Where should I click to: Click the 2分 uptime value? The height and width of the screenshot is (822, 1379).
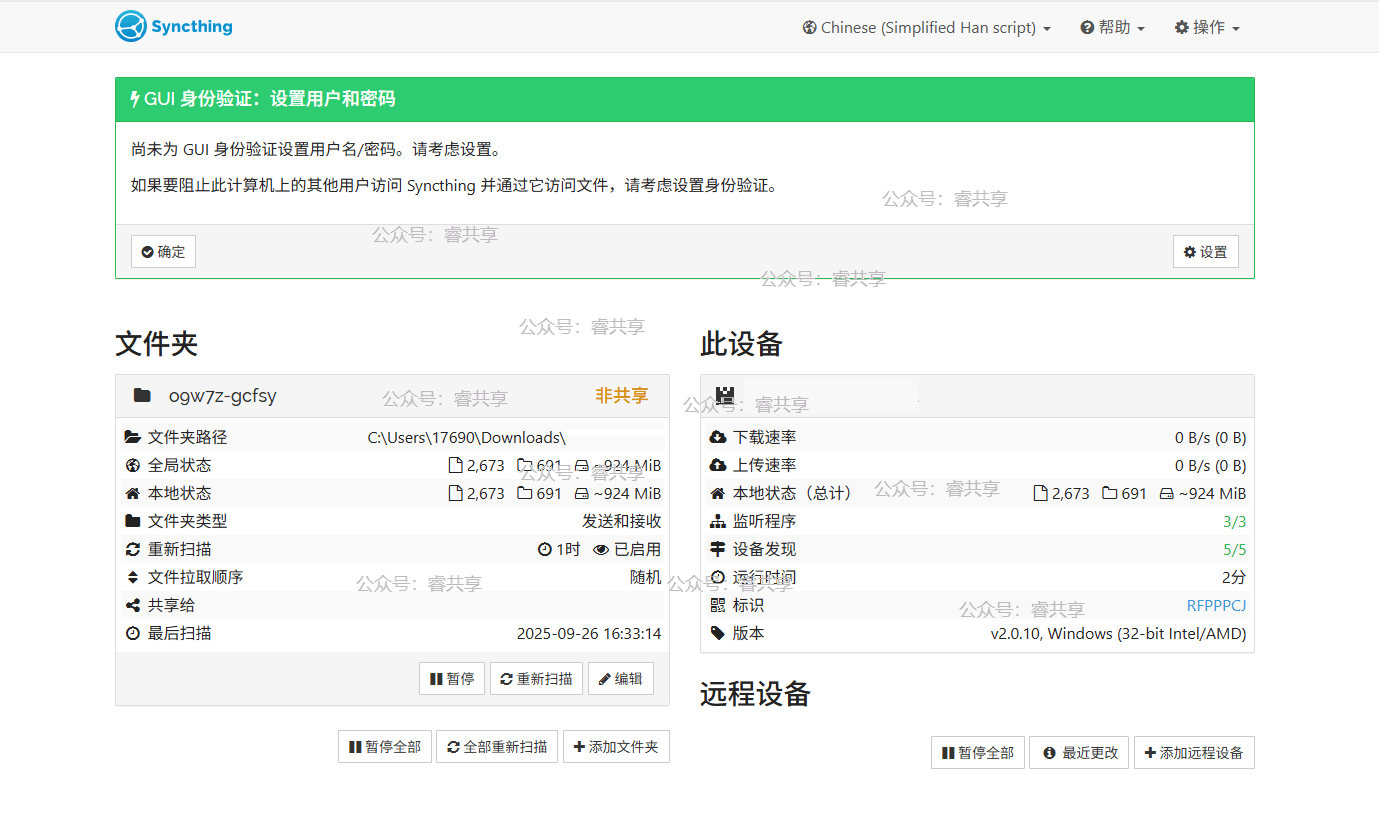pos(1234,578)
